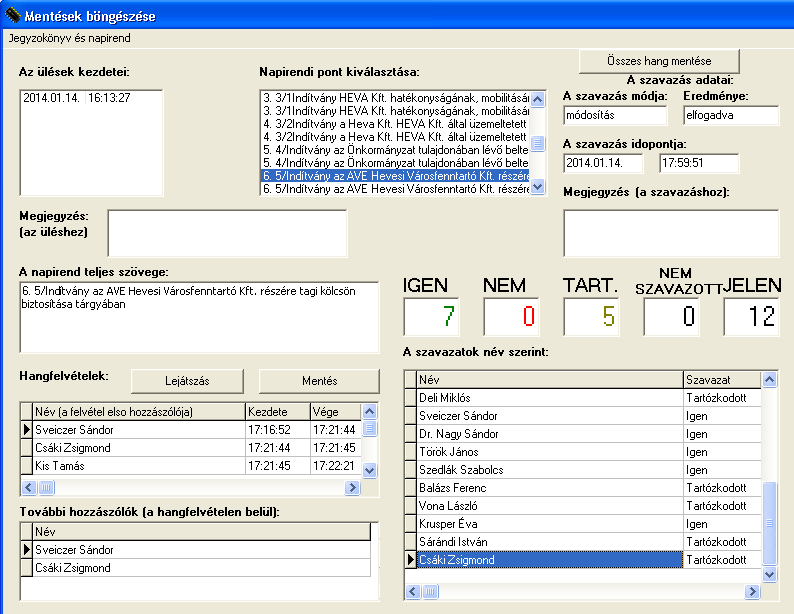Select highlighted agenda item 6. 5/Indítvány AVE
Image resolution: width=794 pixels, height=614 pixels.
pos(395,176)
